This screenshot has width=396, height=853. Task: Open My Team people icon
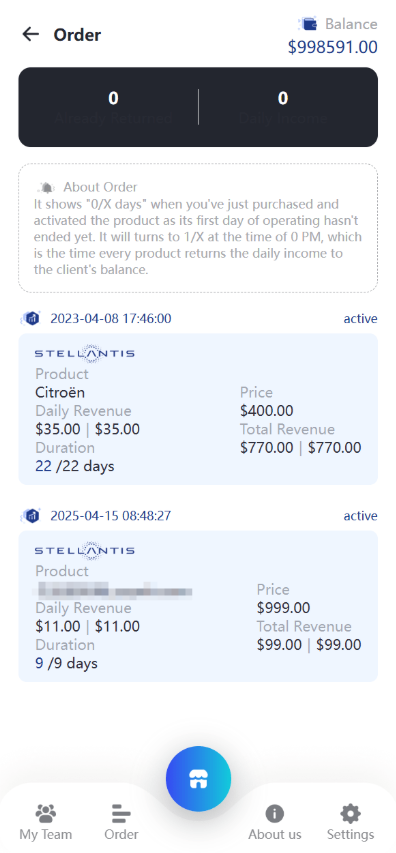pos(46,814)
